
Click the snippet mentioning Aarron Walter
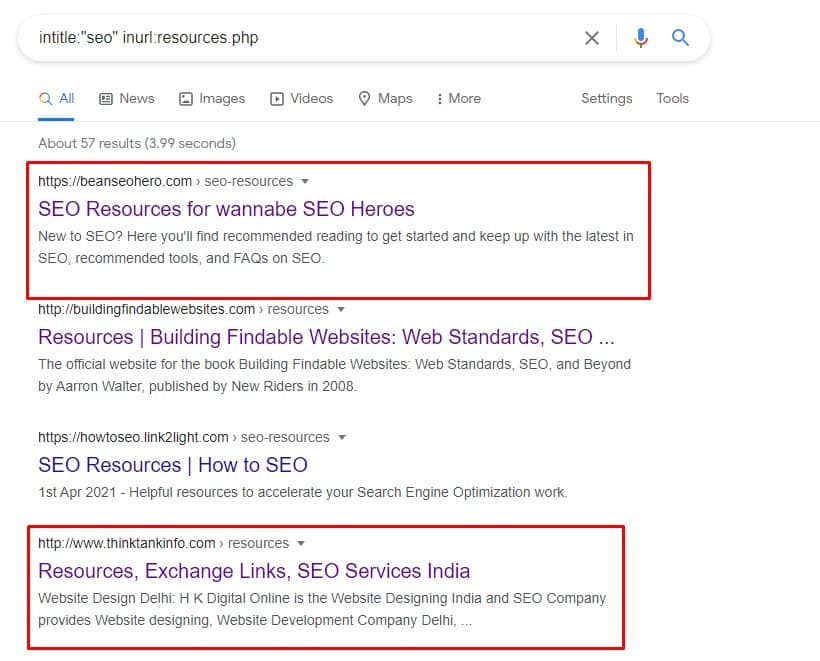click(335, 375)
